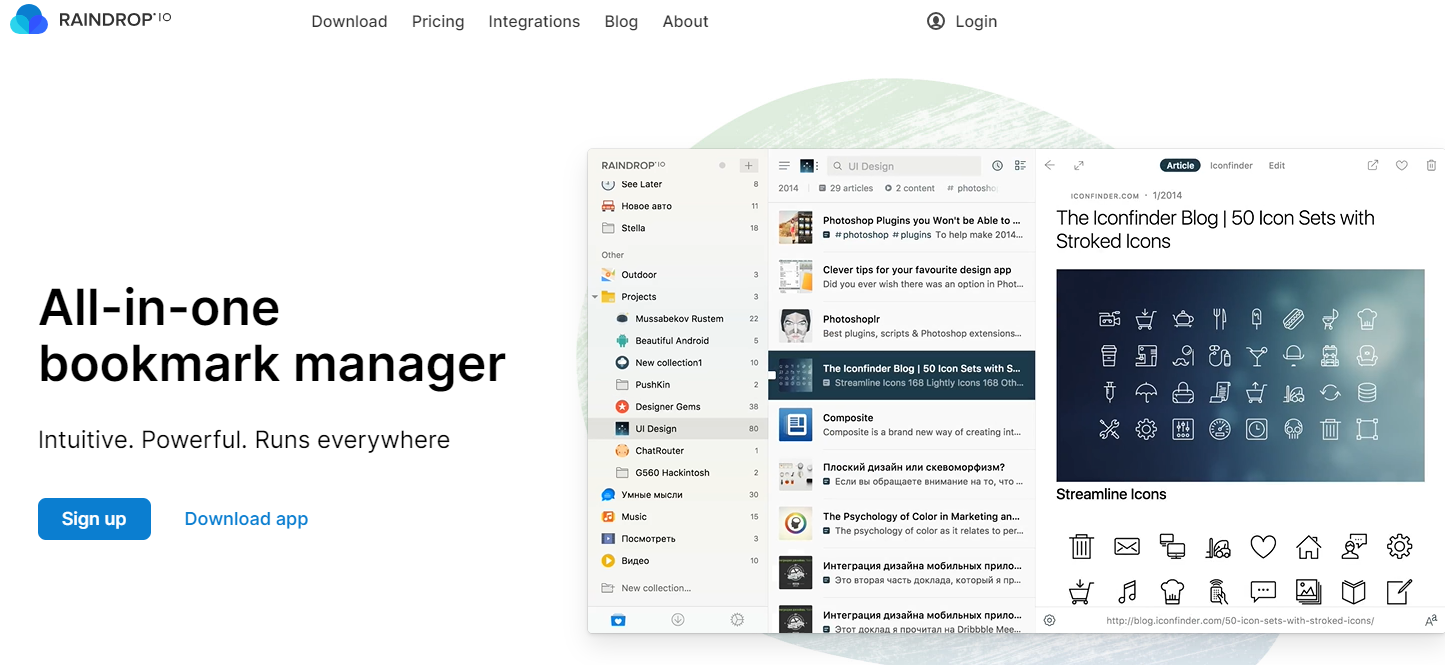
Task: Select the Mussabekov Rustem collection
Action: click(679, 319)
